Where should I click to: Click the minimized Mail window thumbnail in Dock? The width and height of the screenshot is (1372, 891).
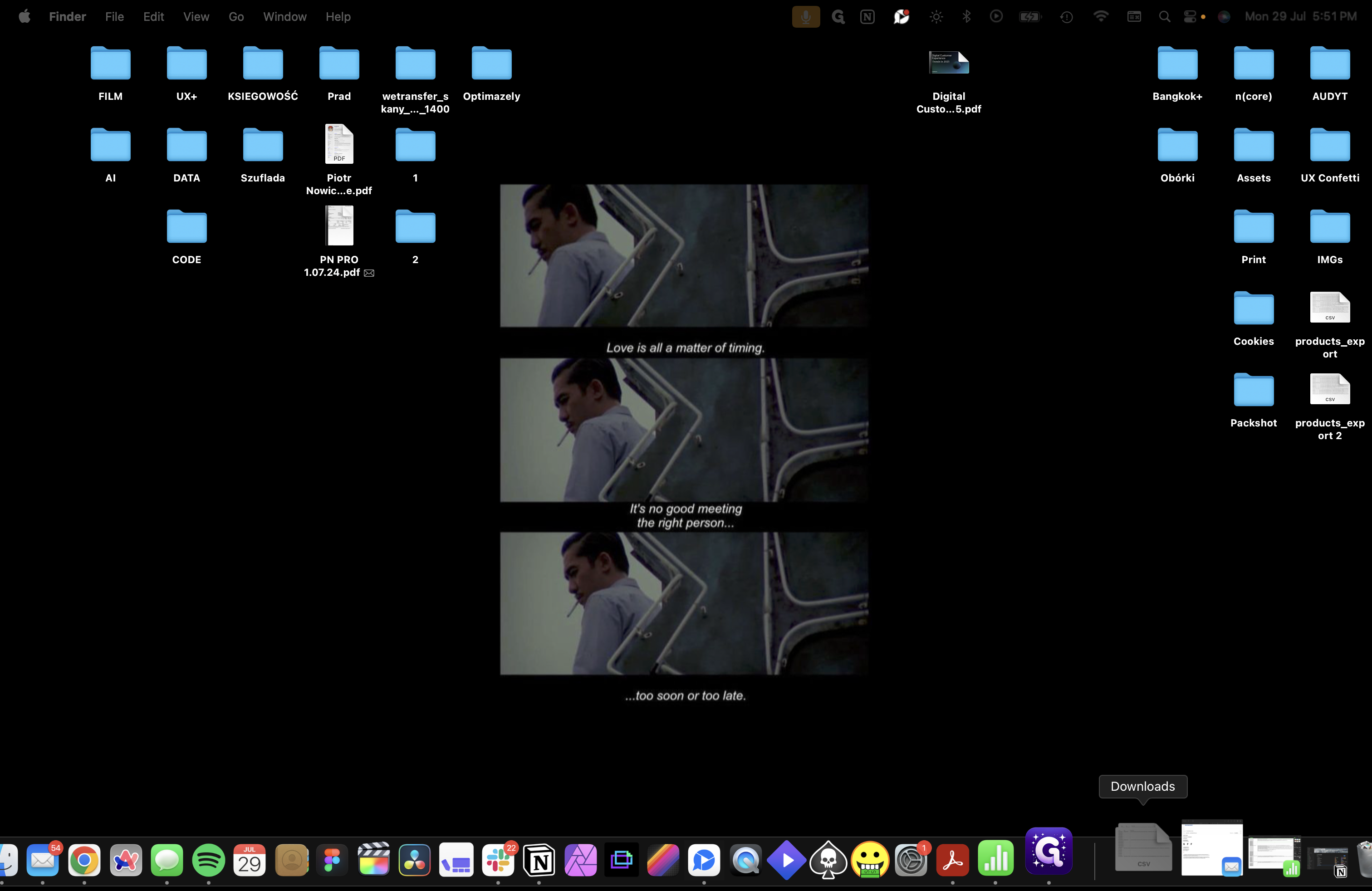[1212, 847]
